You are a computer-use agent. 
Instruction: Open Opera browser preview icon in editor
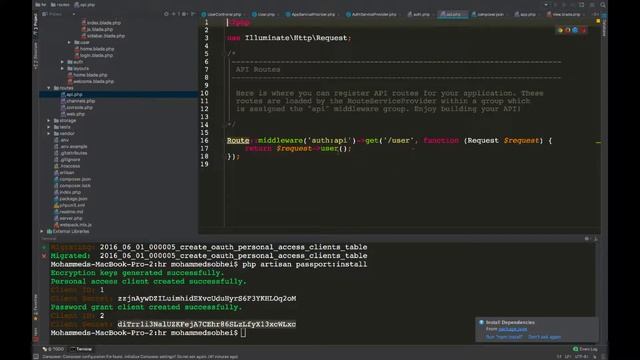click(x=583, y=30)
